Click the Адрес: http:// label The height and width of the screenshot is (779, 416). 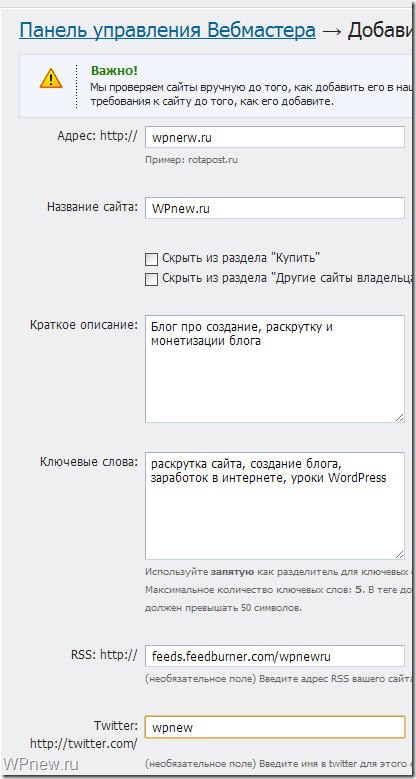(97, 137)
